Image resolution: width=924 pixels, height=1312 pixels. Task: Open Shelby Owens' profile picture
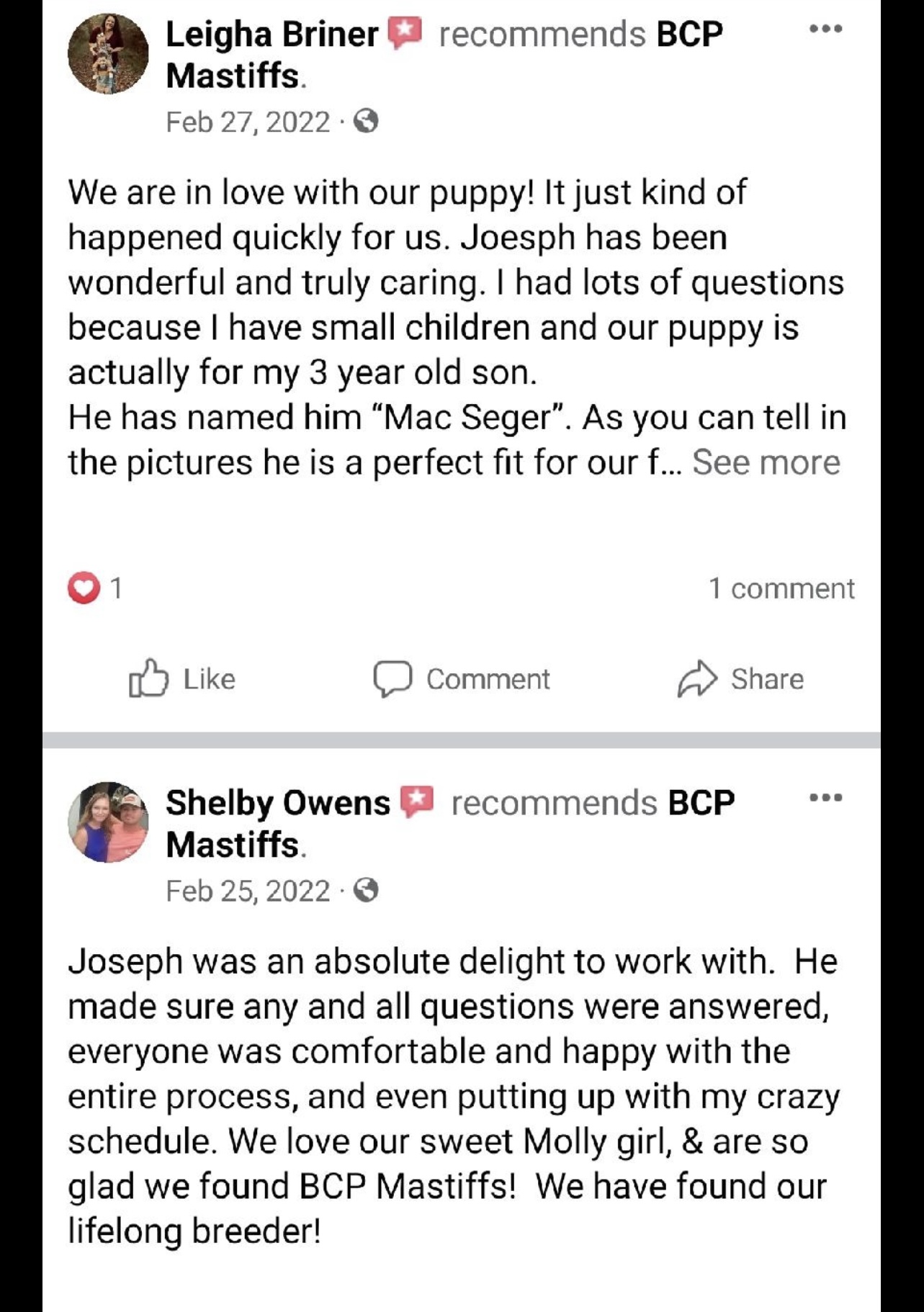click(108, 822)
